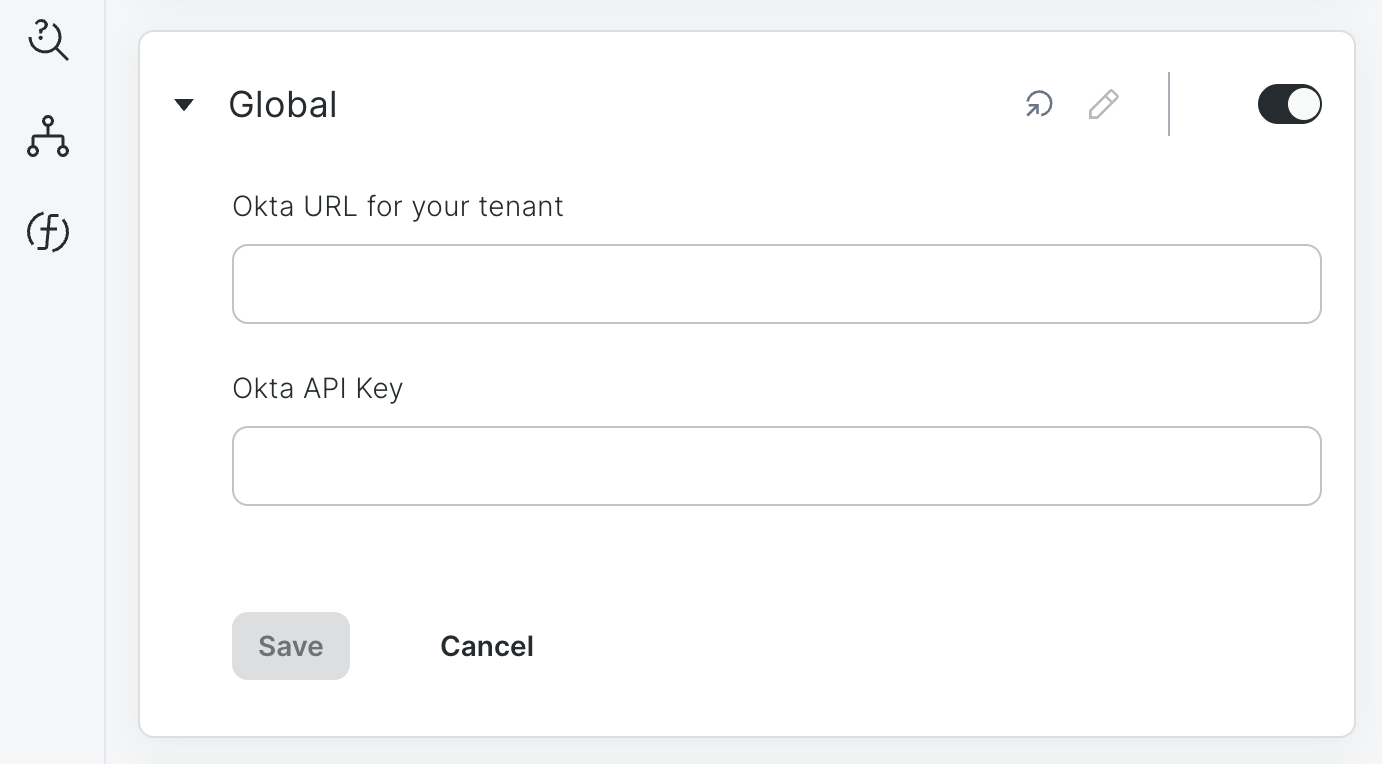Viewport: 1382px width, 764px height.
Task: Select the pencil edit icon
Action: point(1103,104)
